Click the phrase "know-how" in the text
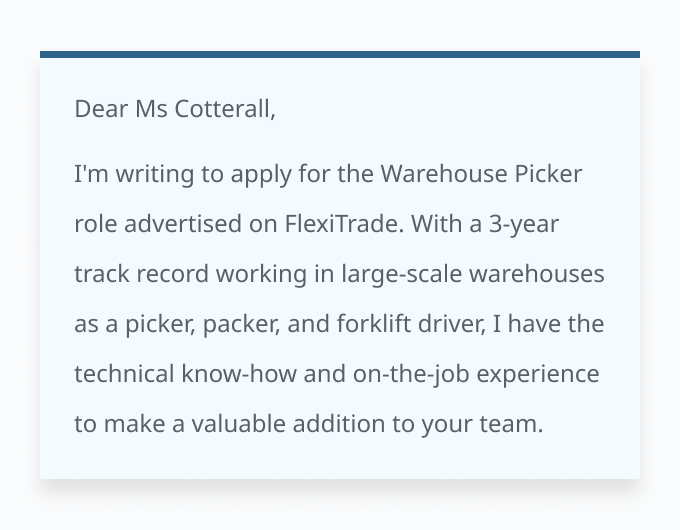Screen dimensions: 680x530 pos(239,374)
